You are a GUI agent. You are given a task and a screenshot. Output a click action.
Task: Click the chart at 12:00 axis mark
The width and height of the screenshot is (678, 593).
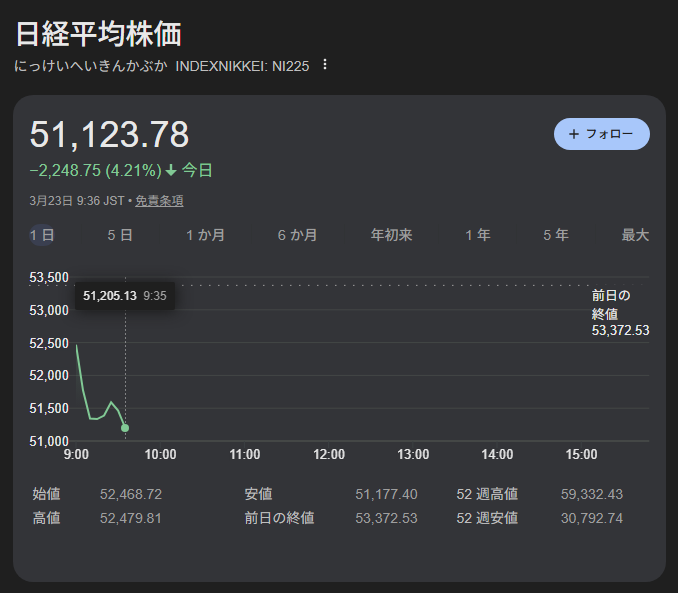[x=329, y=454]
